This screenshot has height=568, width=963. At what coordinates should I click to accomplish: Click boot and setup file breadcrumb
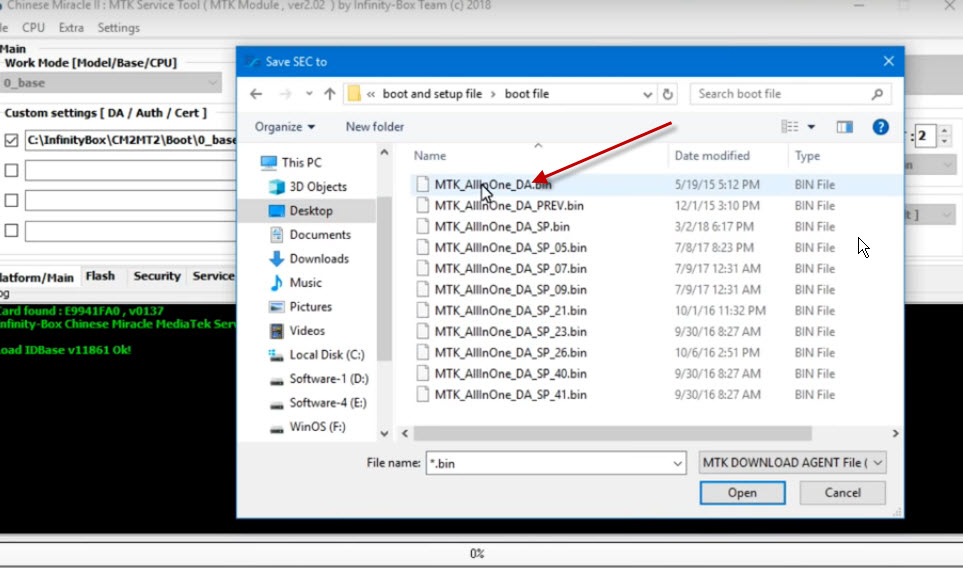(x=432, y=94)
